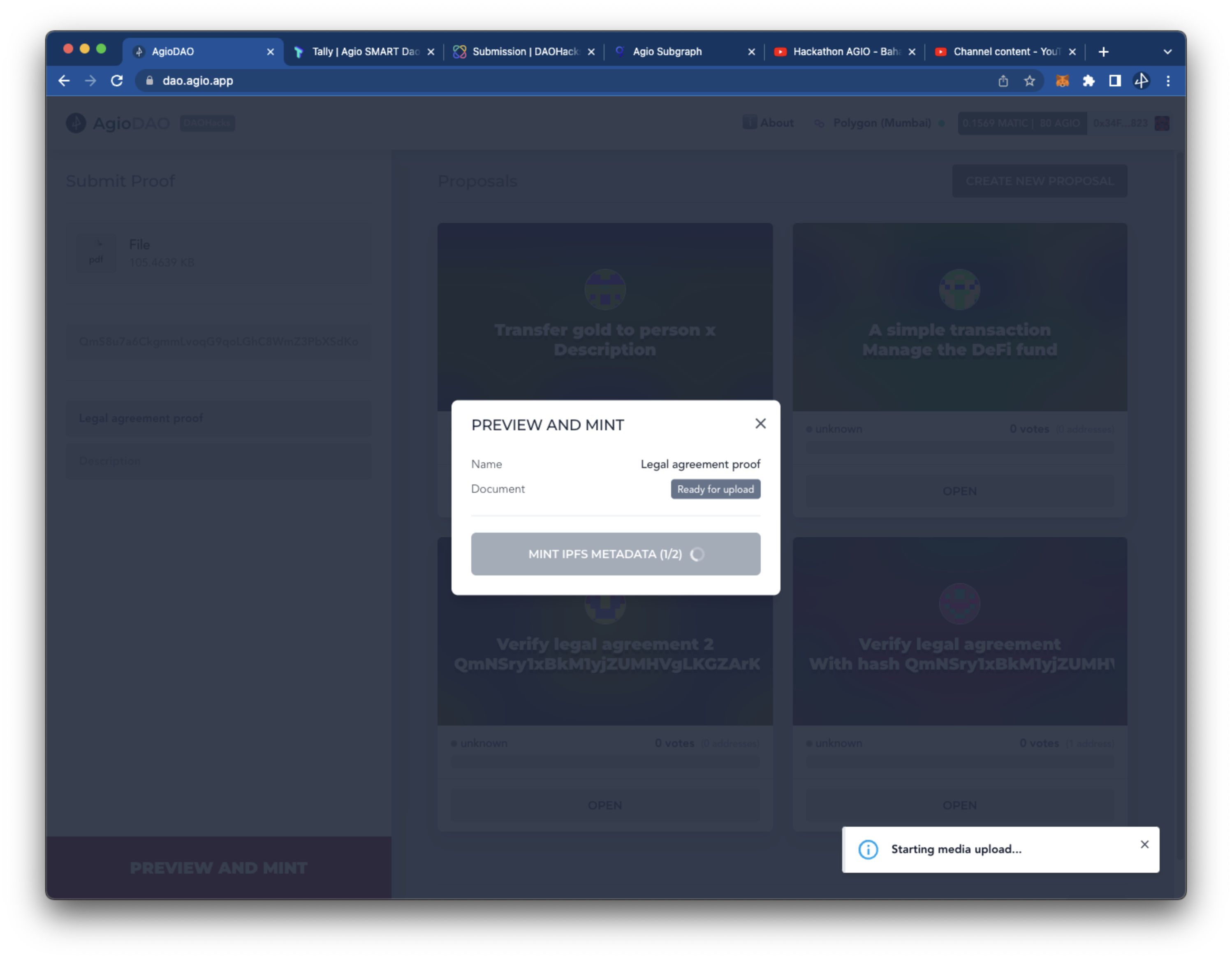Click the IPFS hash field starting QmS8u7a6
This screenshot has width=1232, height=960.
219,341
